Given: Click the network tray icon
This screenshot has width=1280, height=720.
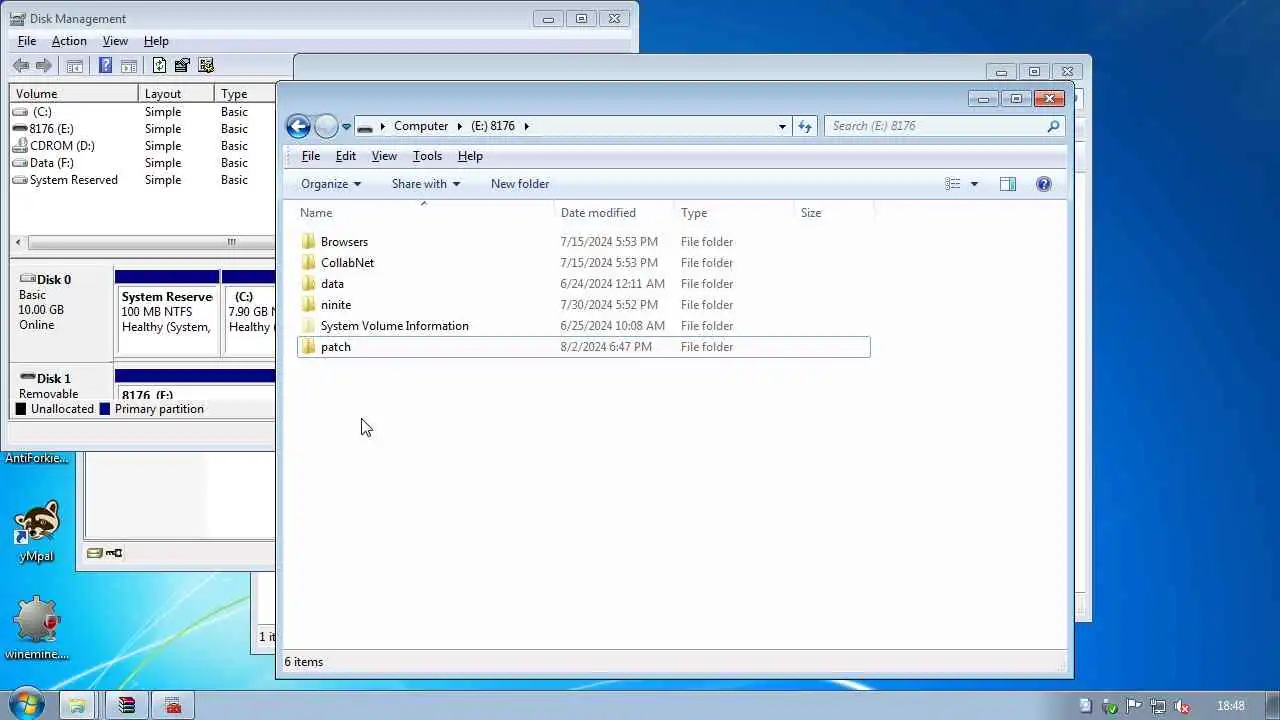Looking at the screenshot, I should [1158, 706].
